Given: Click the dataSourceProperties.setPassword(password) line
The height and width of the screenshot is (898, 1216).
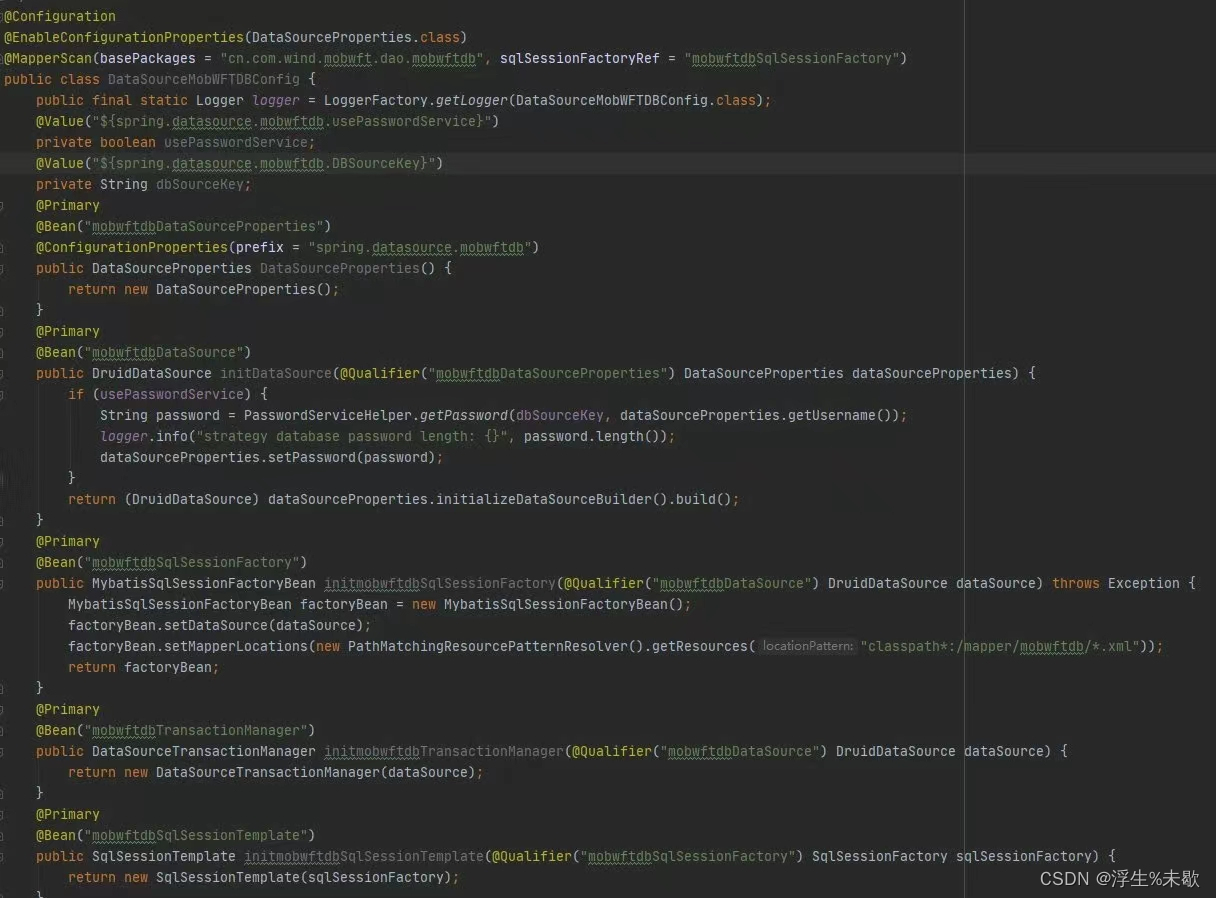Looking at the screenshot, I should [272, 457].
